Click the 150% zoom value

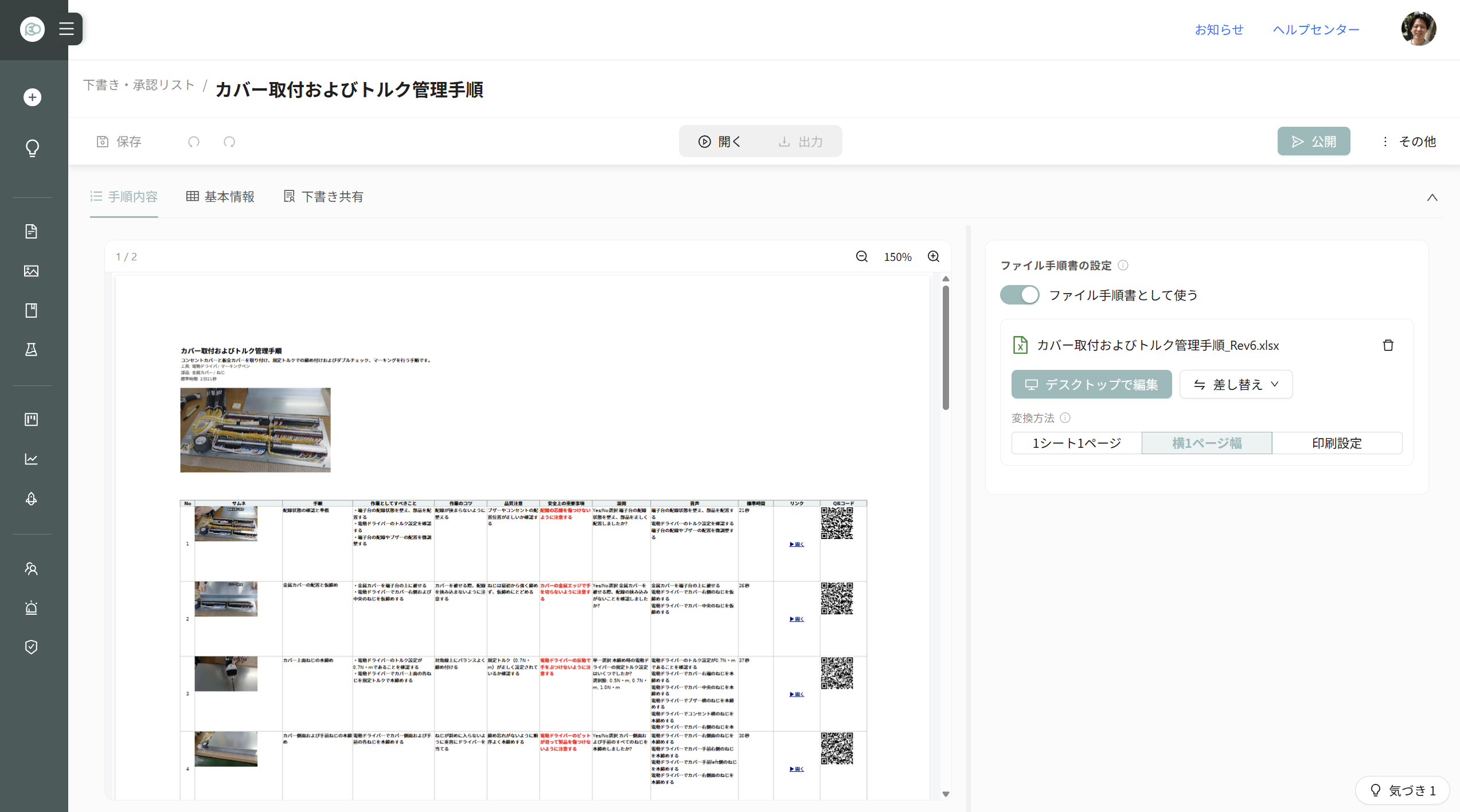tap(897, 257)
